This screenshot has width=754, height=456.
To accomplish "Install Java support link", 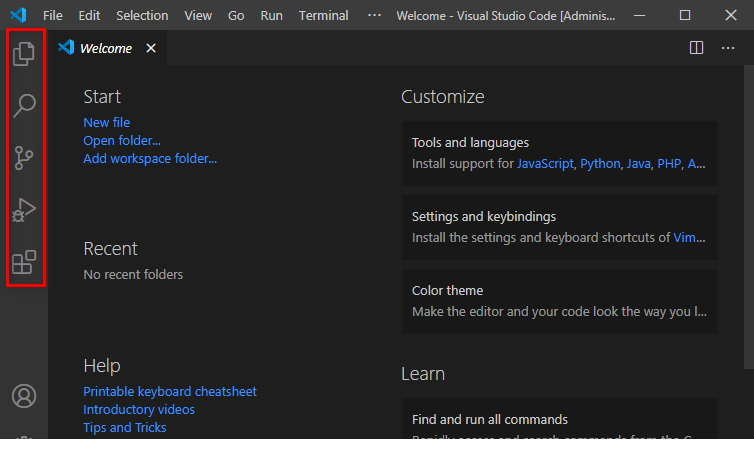I will point(638,164).
